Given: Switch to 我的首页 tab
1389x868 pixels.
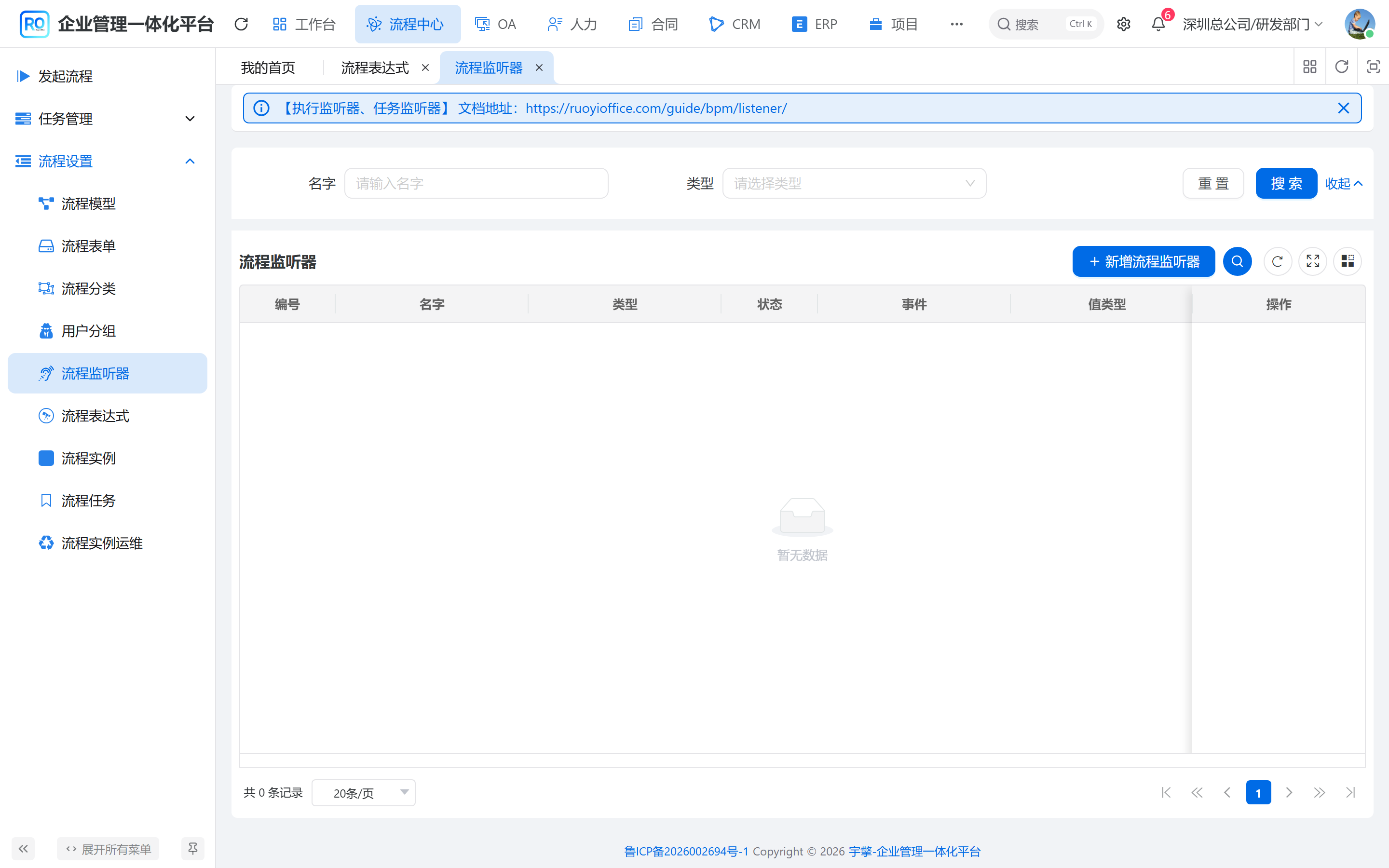Looking at the screenshot, I should click(x=268, y=68).
